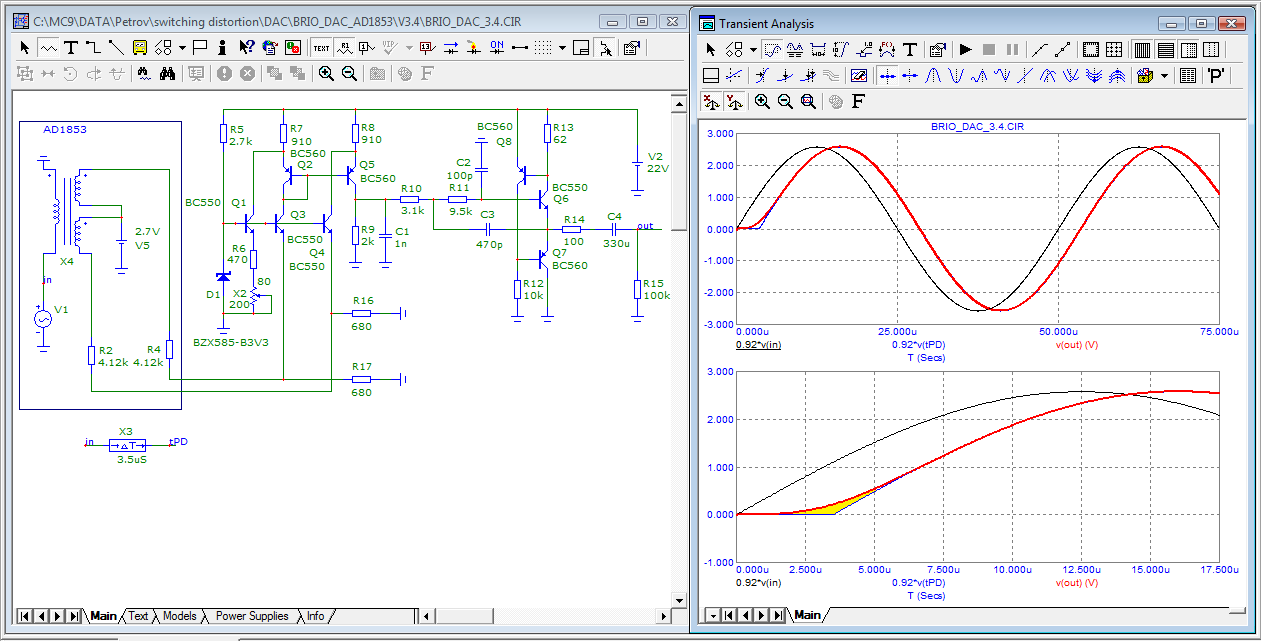Toggle the Y auto-scale balance icon
The width and height of the screenshot is (1261, 641).
734,101
